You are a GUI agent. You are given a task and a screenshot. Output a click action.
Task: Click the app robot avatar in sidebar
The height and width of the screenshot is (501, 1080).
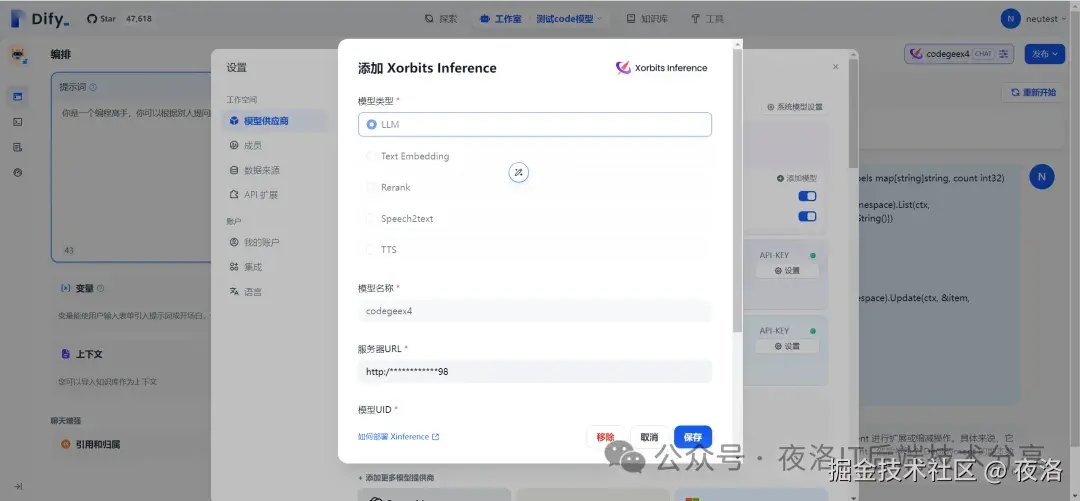coord(18,55)
